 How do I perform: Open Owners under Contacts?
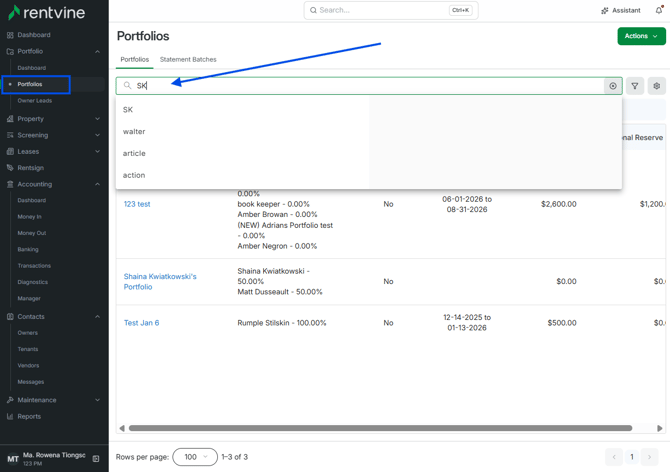(27, 333)
